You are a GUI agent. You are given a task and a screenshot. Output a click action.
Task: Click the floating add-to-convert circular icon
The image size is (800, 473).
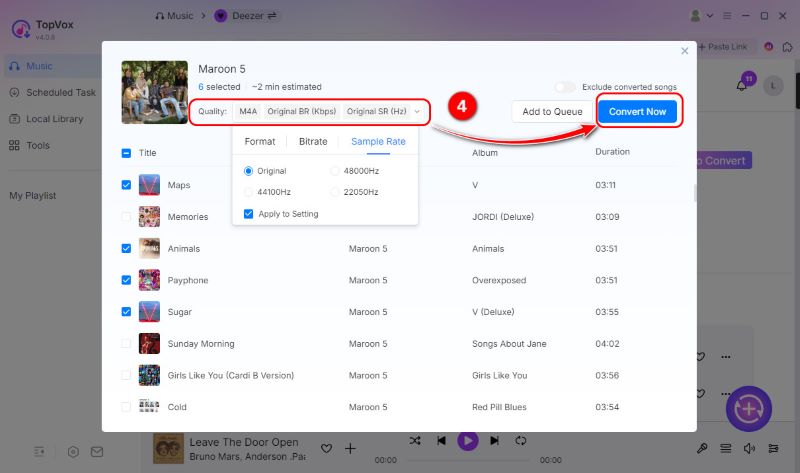coord(748,409)
